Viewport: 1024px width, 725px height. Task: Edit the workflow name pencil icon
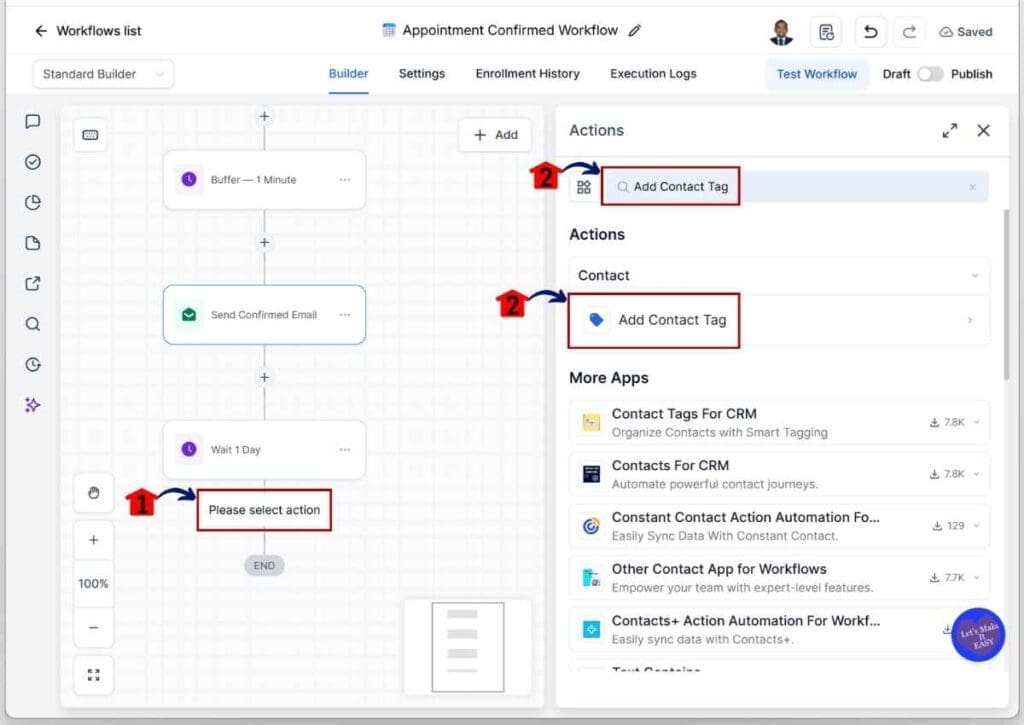634,31
